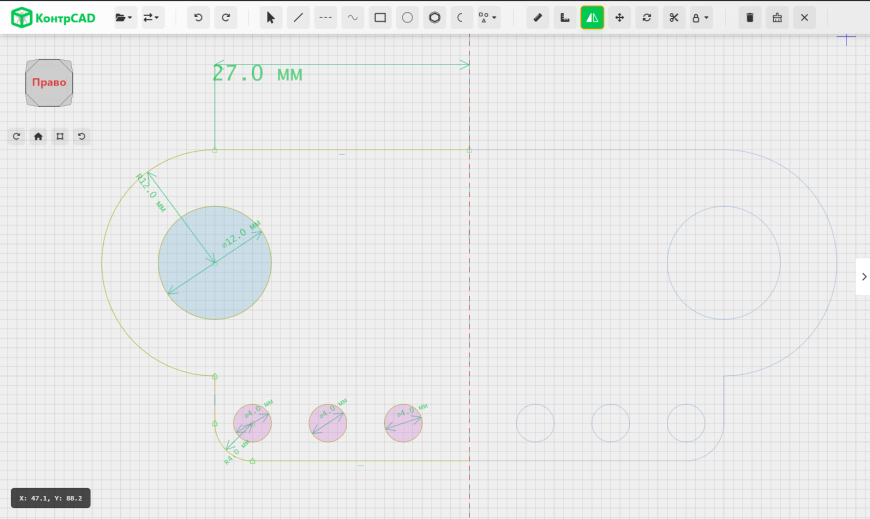Click the clear sketch broom icon

[x=777, y=18]
